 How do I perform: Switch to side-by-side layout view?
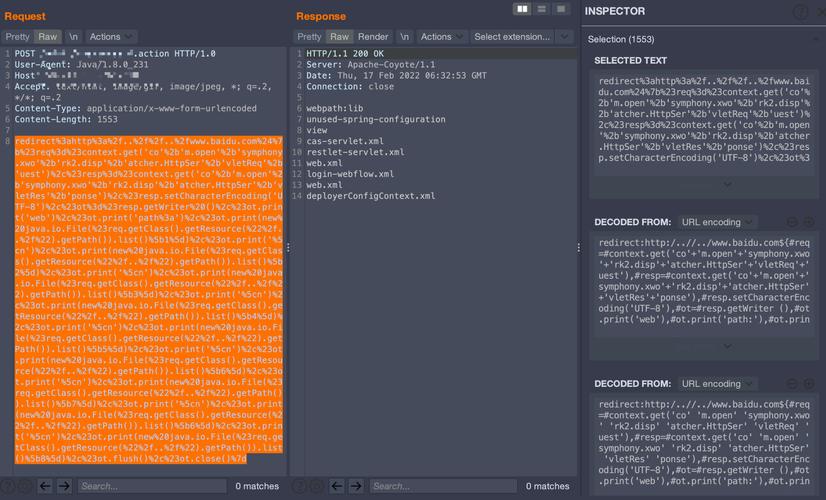[522, 9]
